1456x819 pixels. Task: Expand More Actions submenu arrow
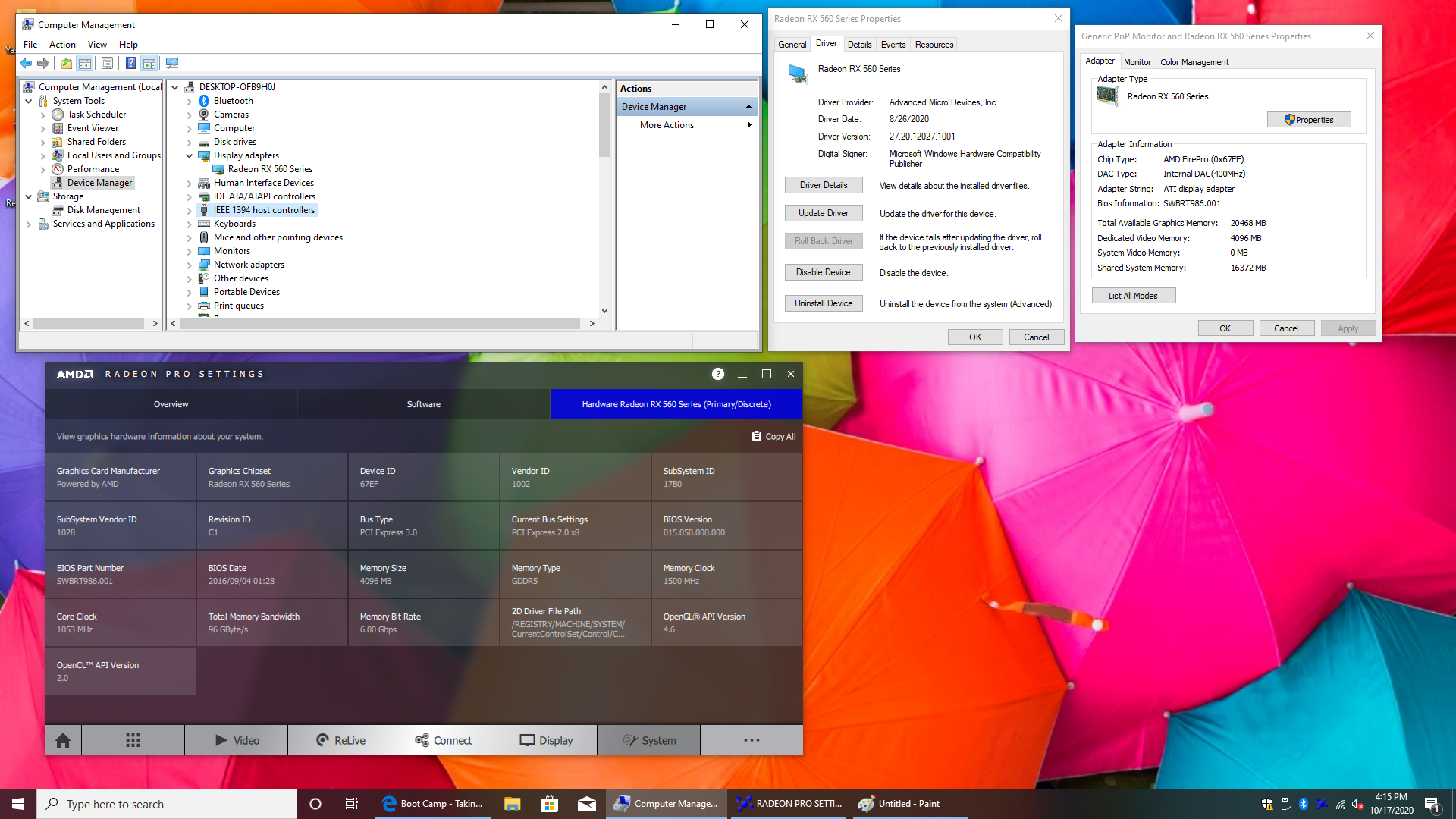tap(748, 125)
